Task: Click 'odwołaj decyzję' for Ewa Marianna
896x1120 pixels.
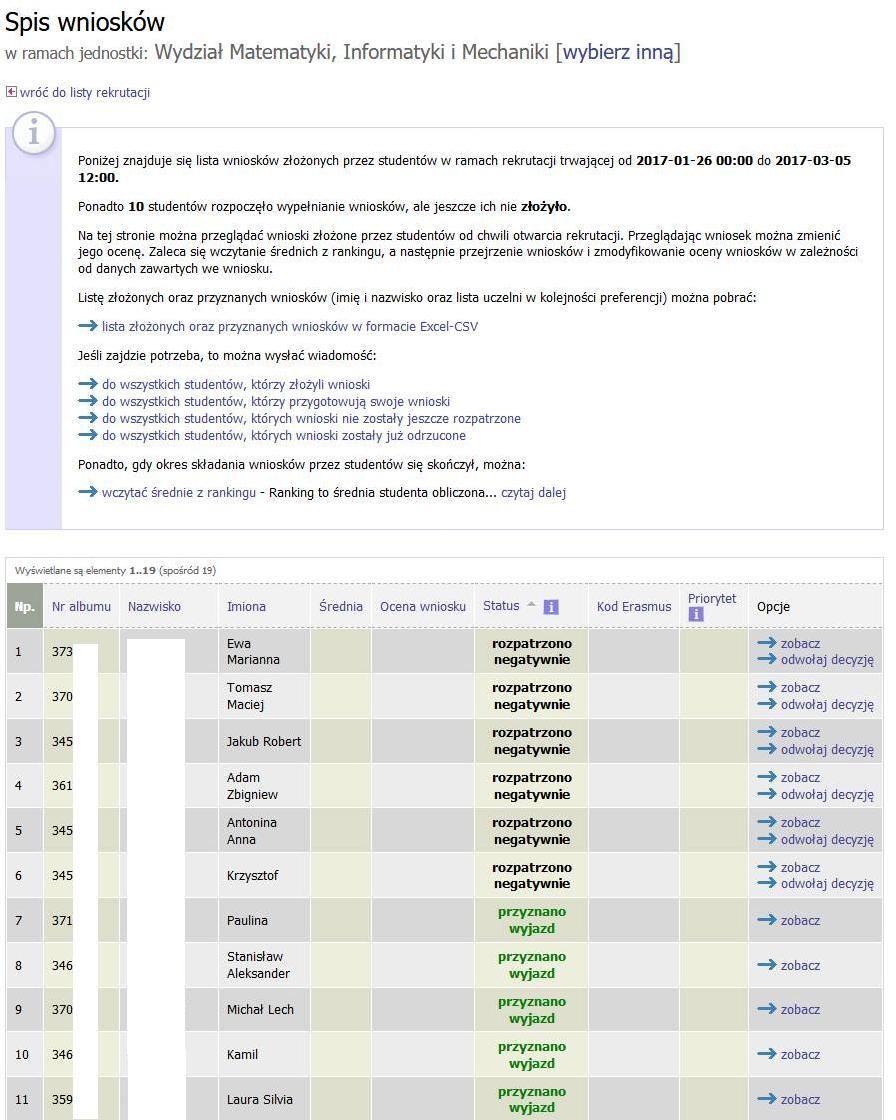Action: [827, 660]
